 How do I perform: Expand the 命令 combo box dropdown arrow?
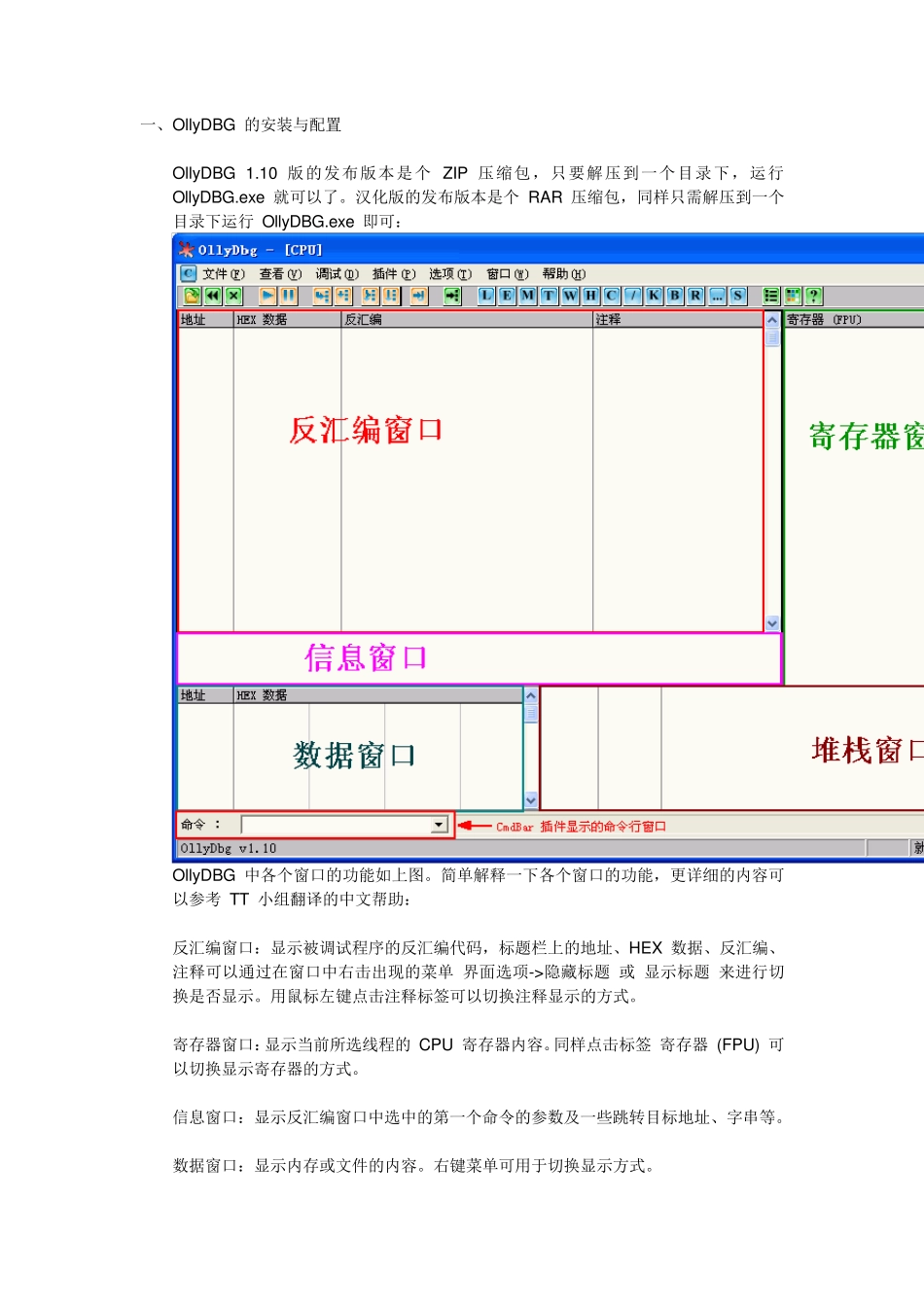[439, 826]
